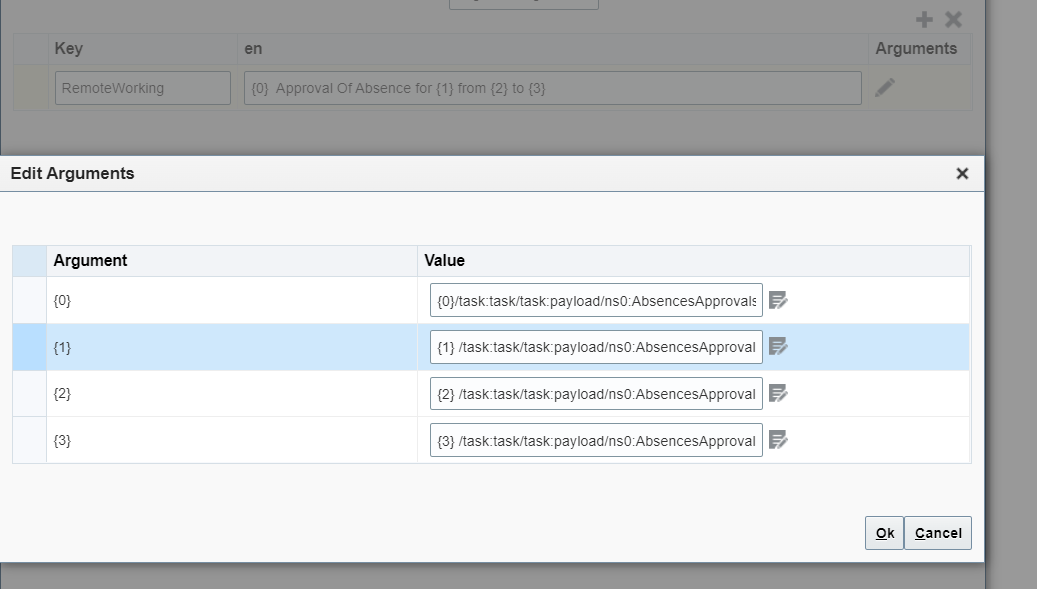Delete the selected key using X icon
The image size is (1037, 589).
951,18
